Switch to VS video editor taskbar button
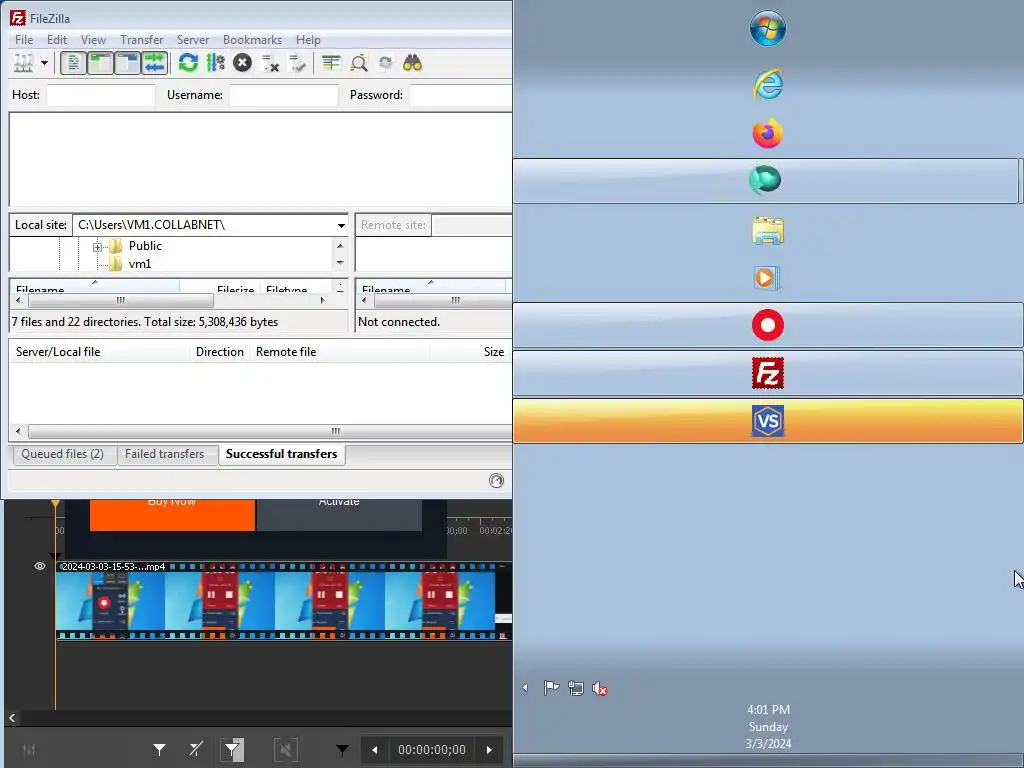This screenshot has height=768, width=1024. (x=767, y=421)
